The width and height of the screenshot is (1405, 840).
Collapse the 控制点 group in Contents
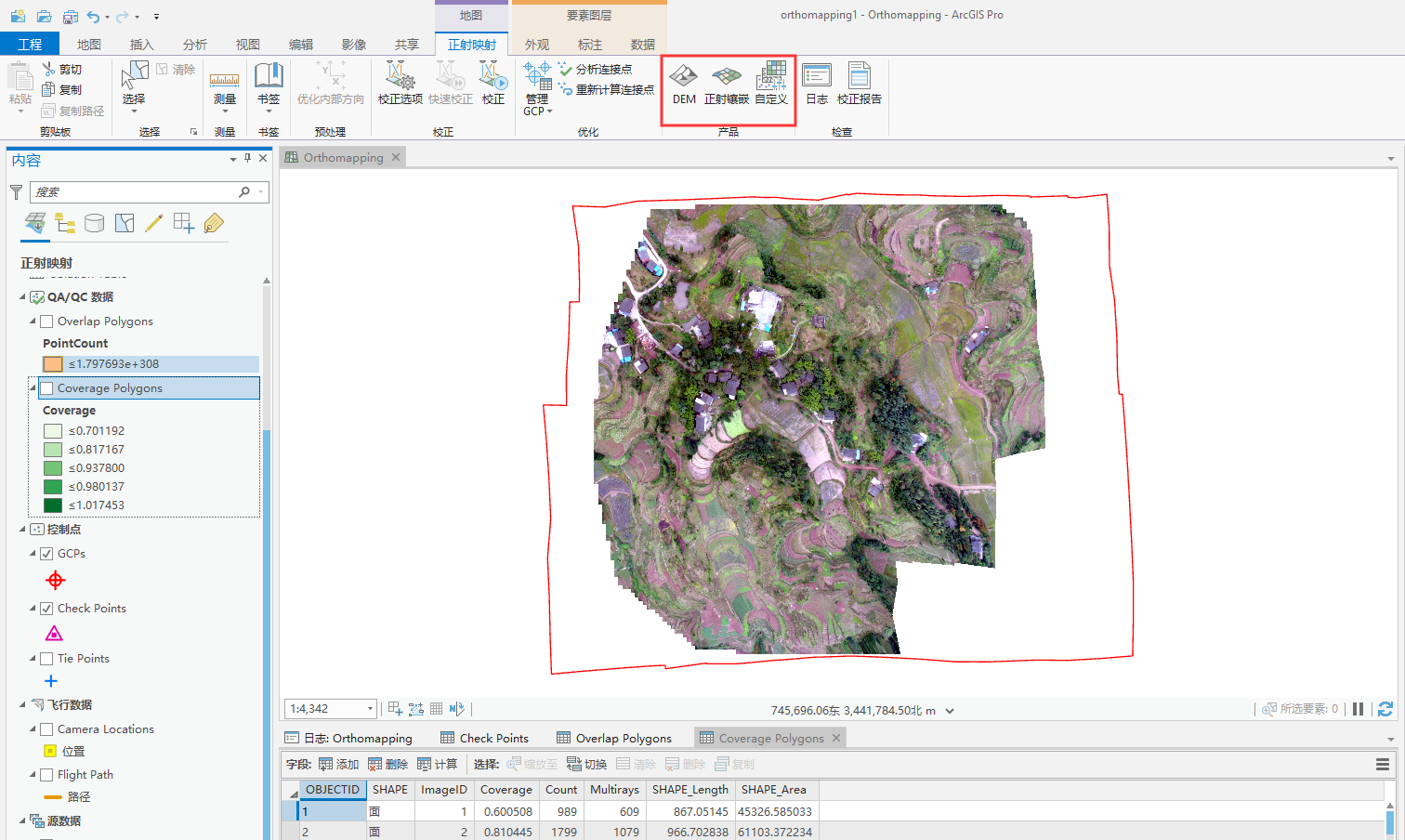click(20, 529)
